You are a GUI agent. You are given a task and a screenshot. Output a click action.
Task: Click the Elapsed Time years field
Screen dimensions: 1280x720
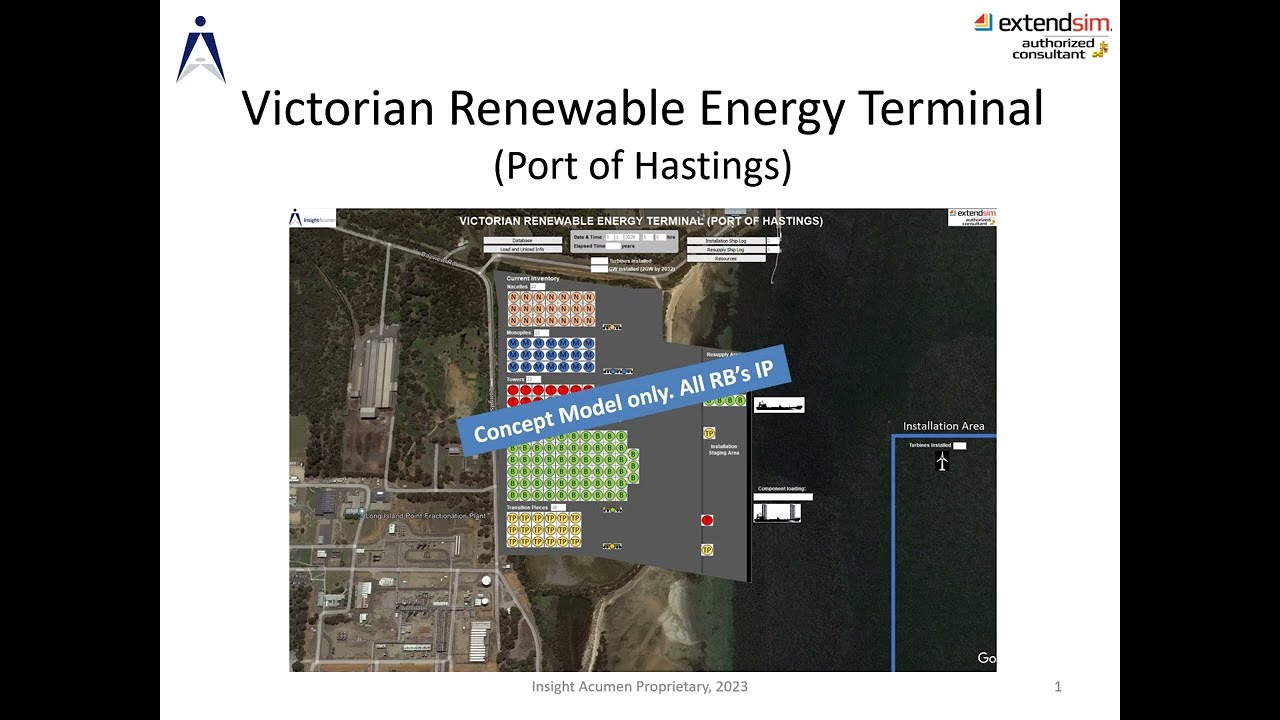(x=613, y=246)
